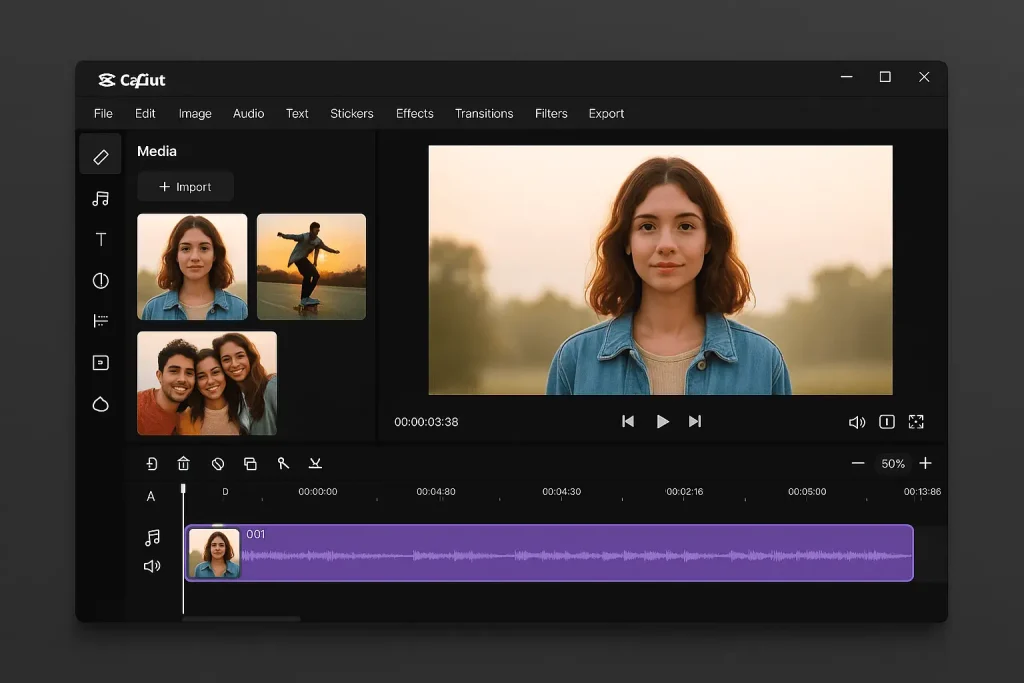Click the duplicate clip icon in timeline toolbar
The height and width of the screenshot is (683, 1024).
[x=250, y=463]
